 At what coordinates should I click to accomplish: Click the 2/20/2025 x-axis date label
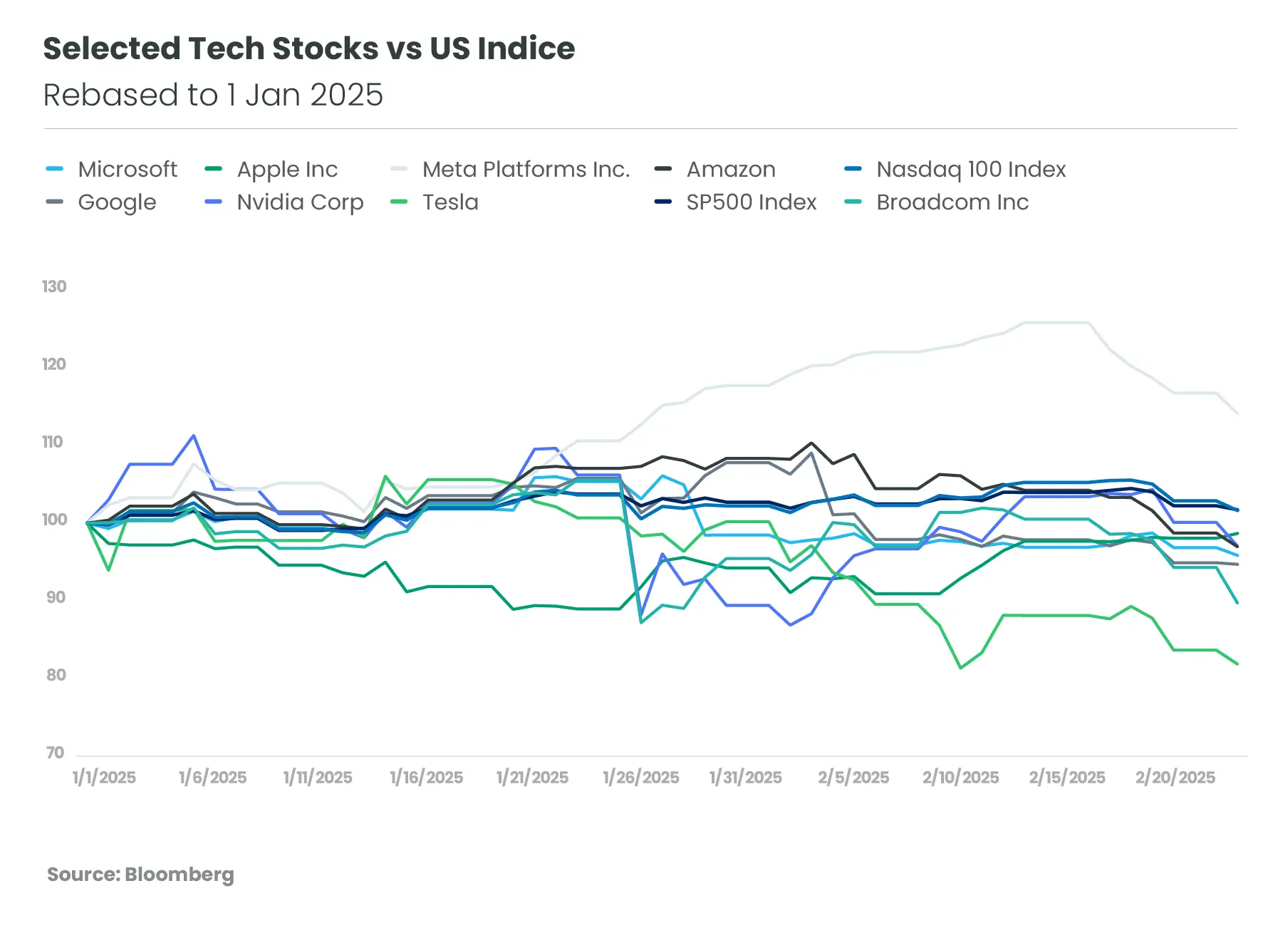1175,778
